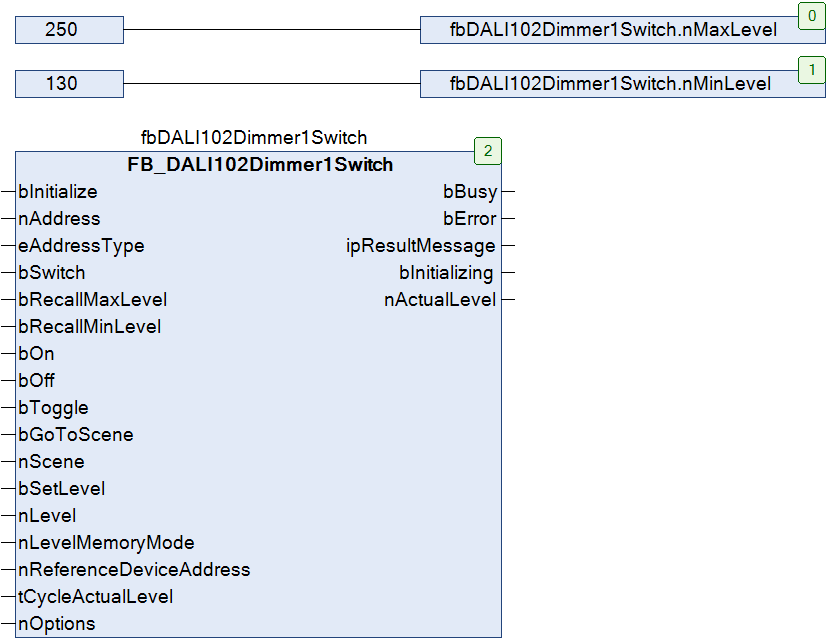Select the nActualLevel output pin
This screenshot has height=639, width=828.
(x=440, y=299)
